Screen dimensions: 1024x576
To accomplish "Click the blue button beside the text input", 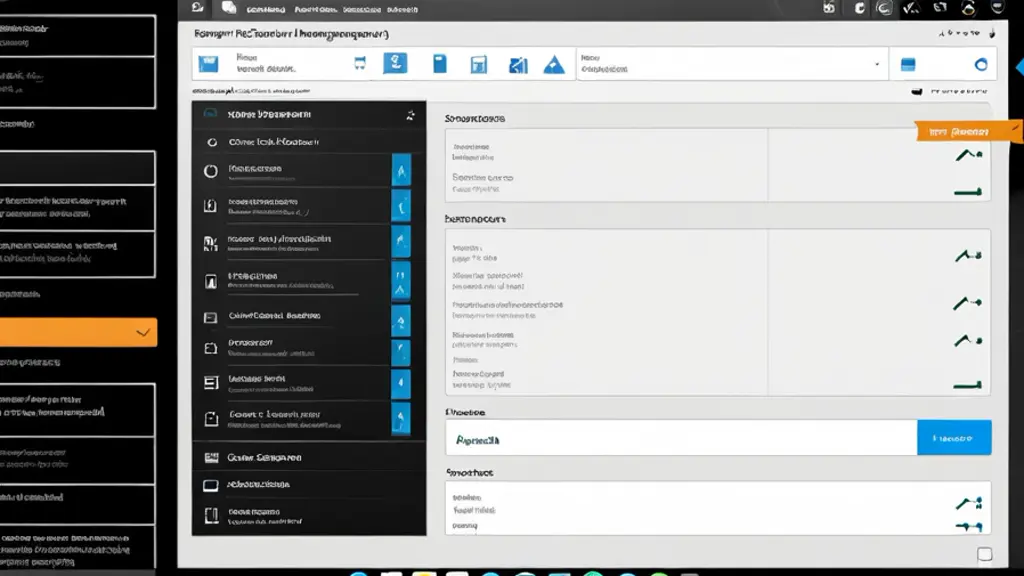I will 954,438.
